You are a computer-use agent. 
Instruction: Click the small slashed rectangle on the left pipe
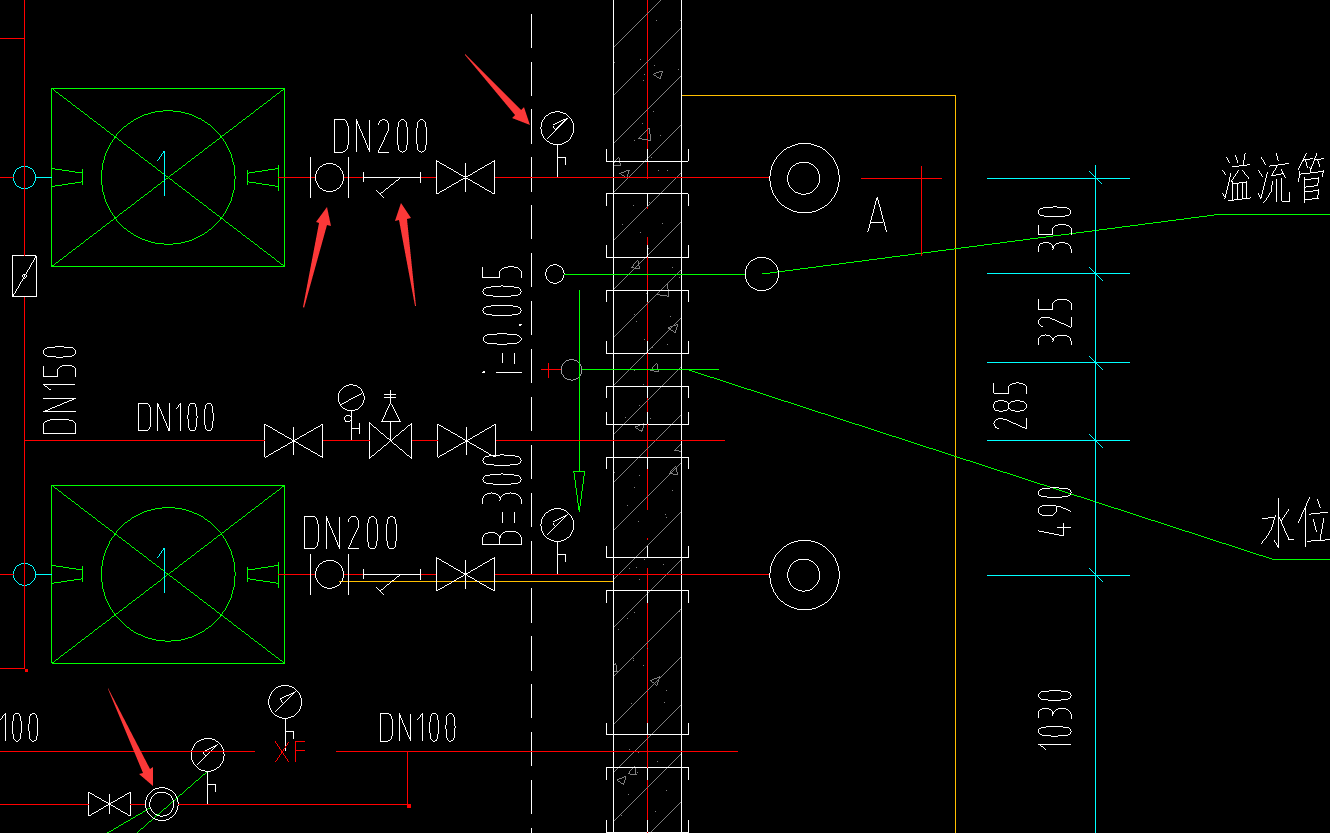(24, 276)
